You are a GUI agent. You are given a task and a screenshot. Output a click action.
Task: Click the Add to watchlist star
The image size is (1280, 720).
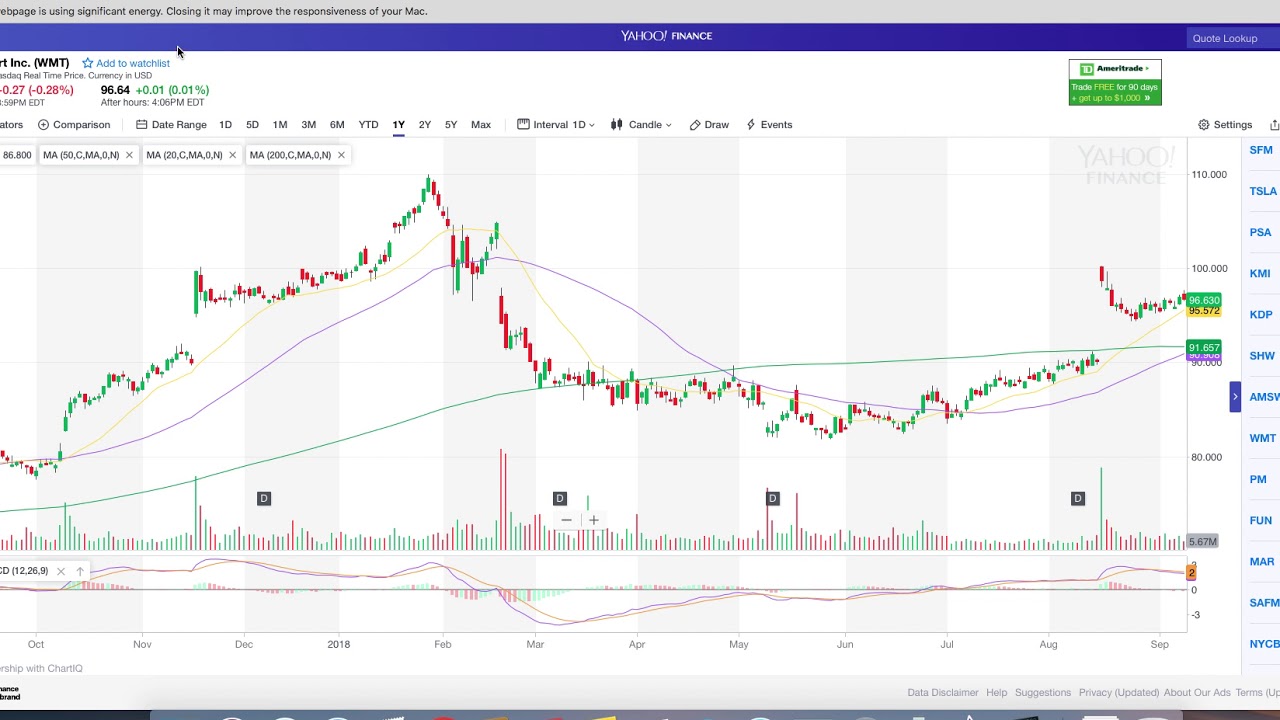(x=88, y=63)
